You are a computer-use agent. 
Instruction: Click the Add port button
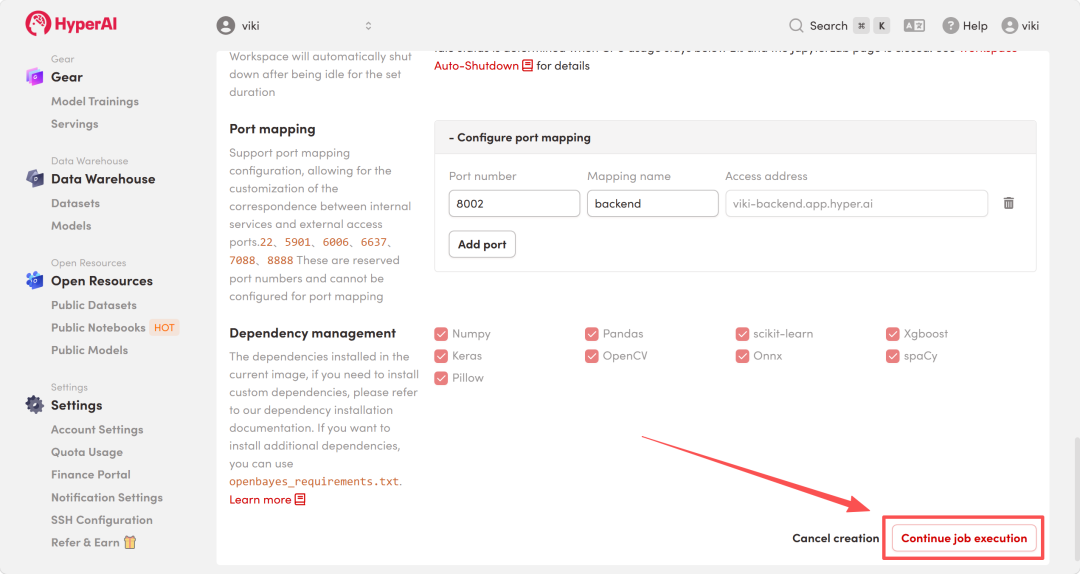pos(482,244)
